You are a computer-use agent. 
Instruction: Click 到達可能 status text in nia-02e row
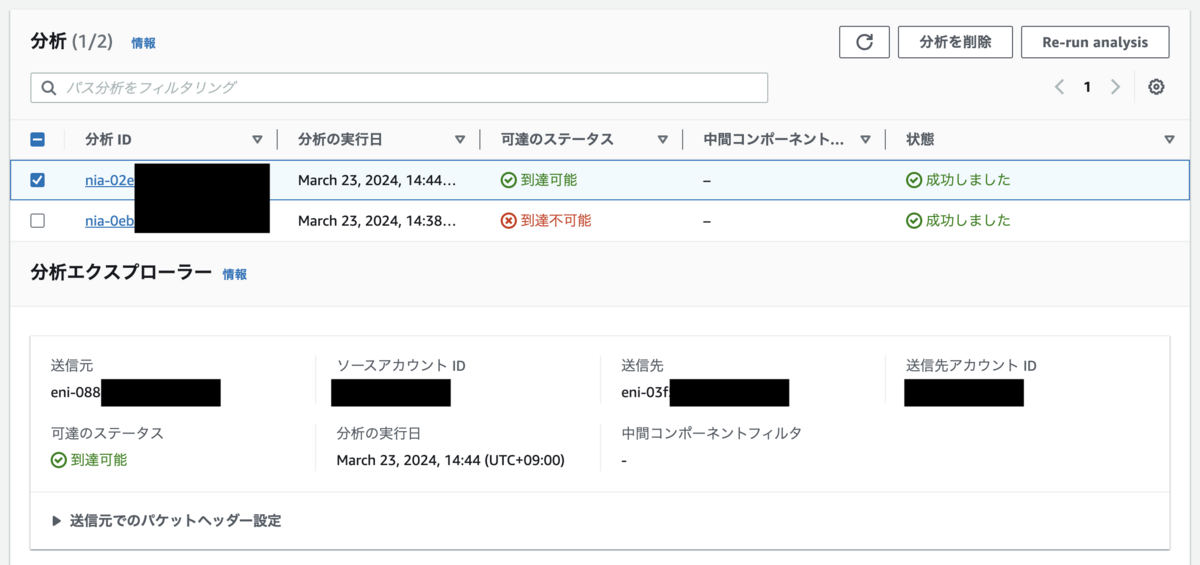pos(549,180)
